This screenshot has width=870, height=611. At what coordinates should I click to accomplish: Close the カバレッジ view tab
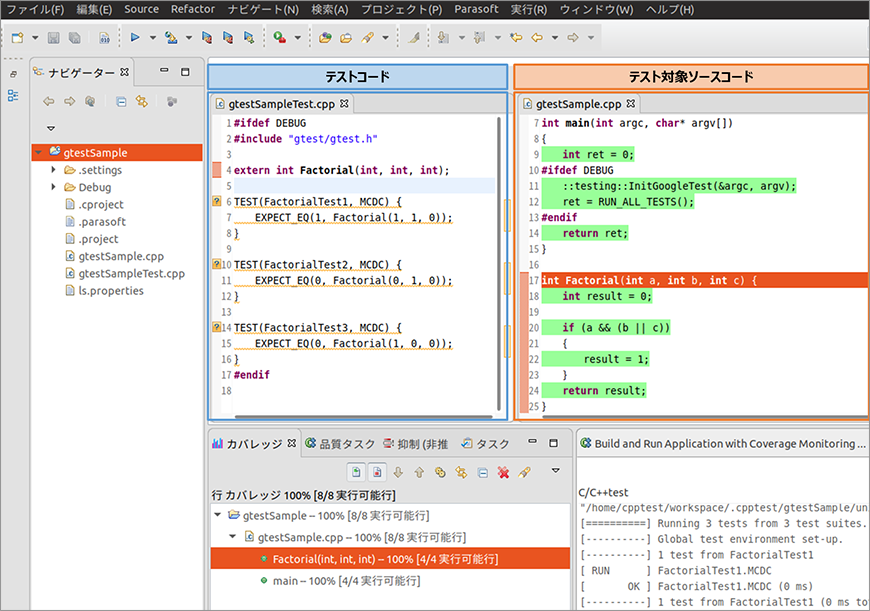coord(292,443)
